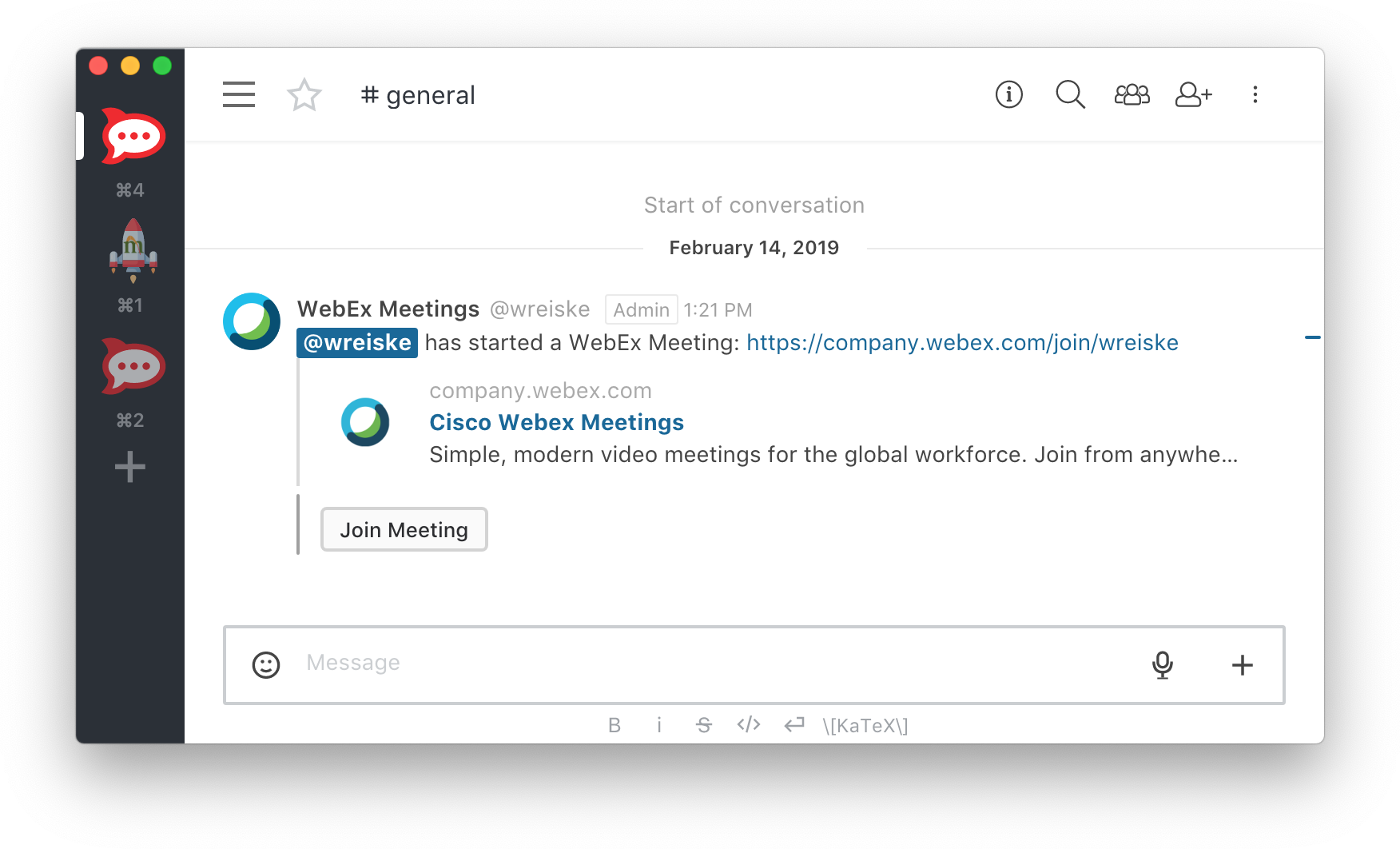Screen dimensions: 1400x849
Task: Expand the message attachment plus menu
Action: (x=1242, y=664)
